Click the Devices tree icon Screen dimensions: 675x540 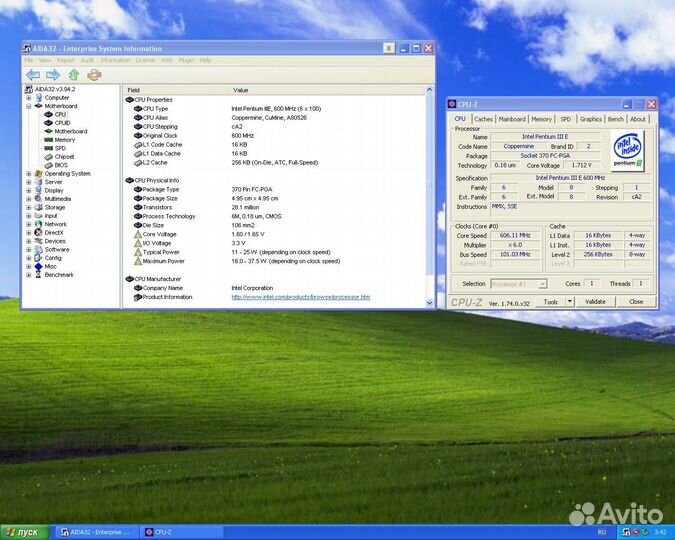39,241
